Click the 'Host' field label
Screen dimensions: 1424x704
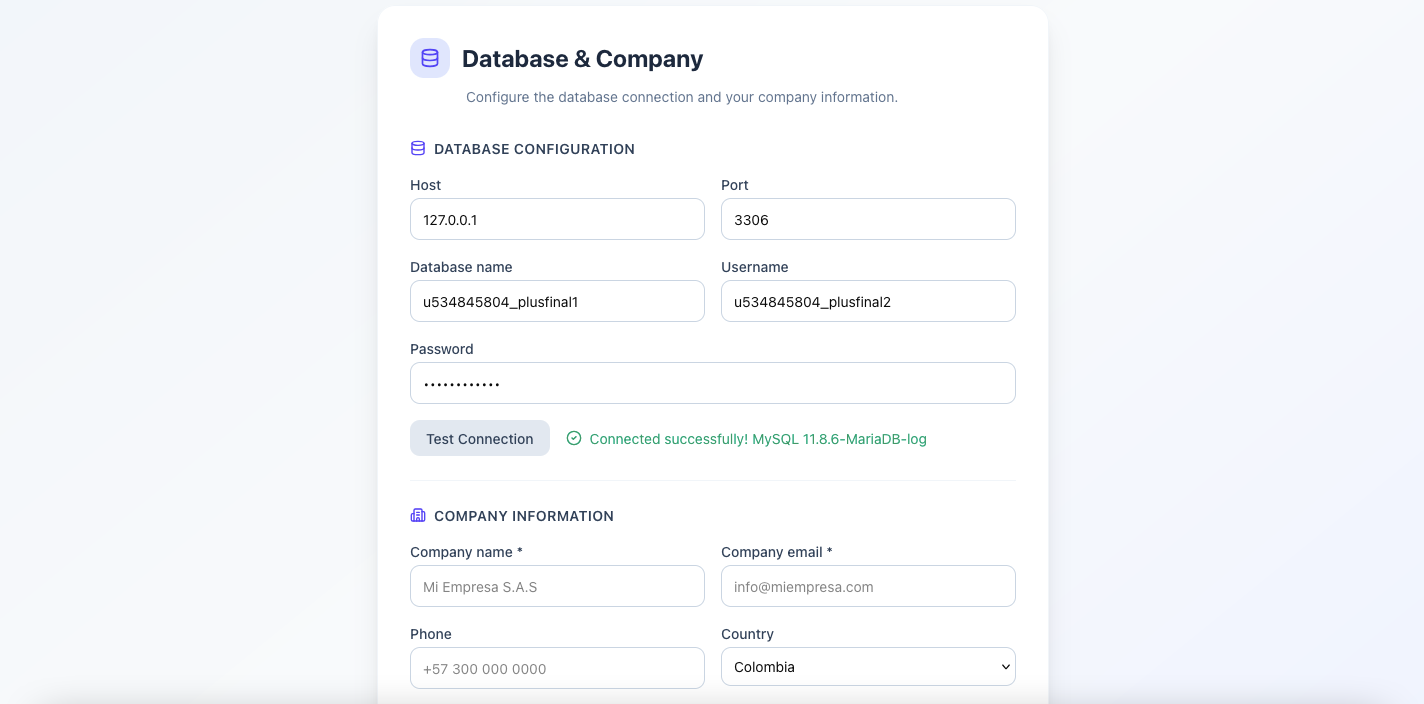click(x=425, y=185)
